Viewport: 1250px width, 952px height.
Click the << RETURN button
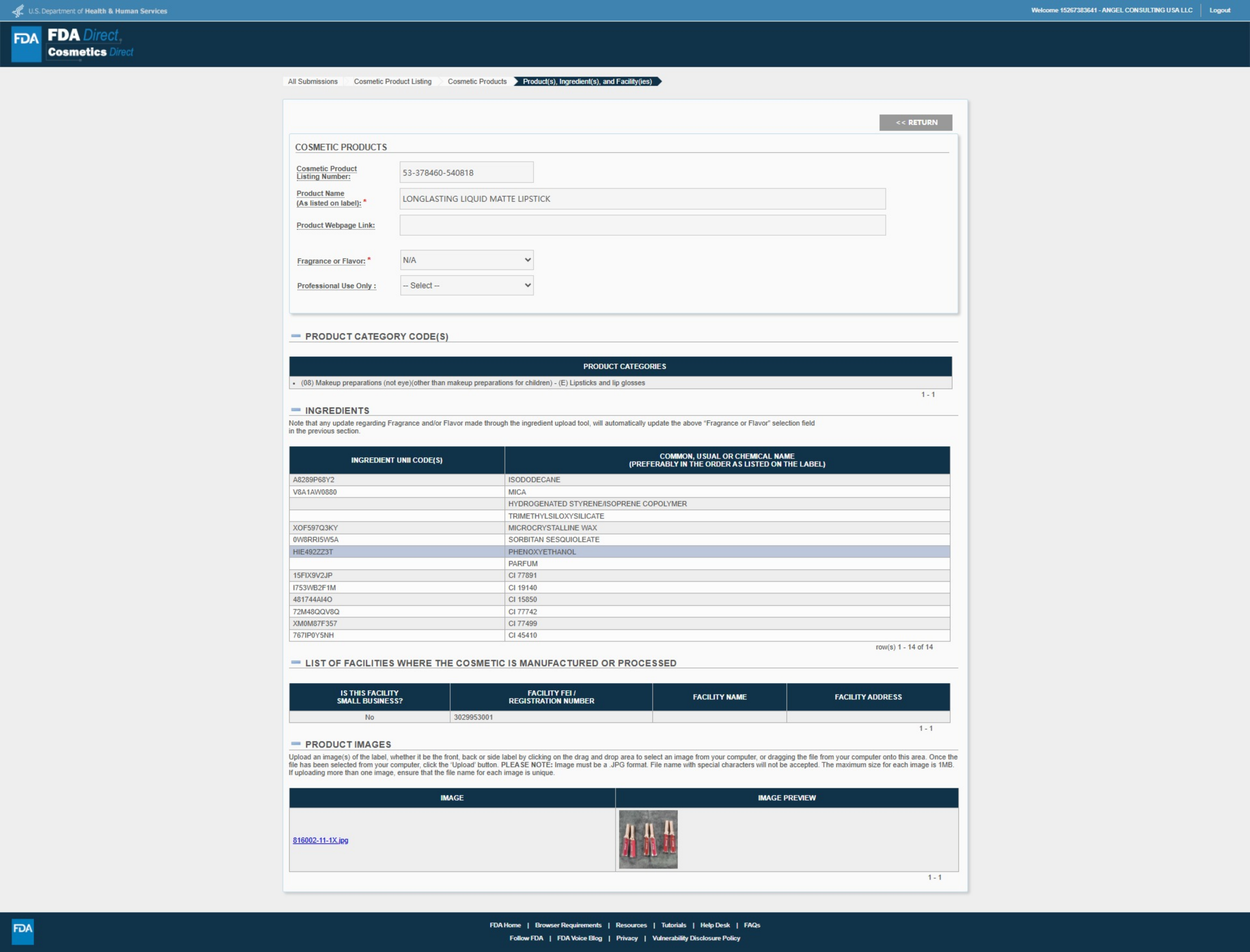point(916,122)
